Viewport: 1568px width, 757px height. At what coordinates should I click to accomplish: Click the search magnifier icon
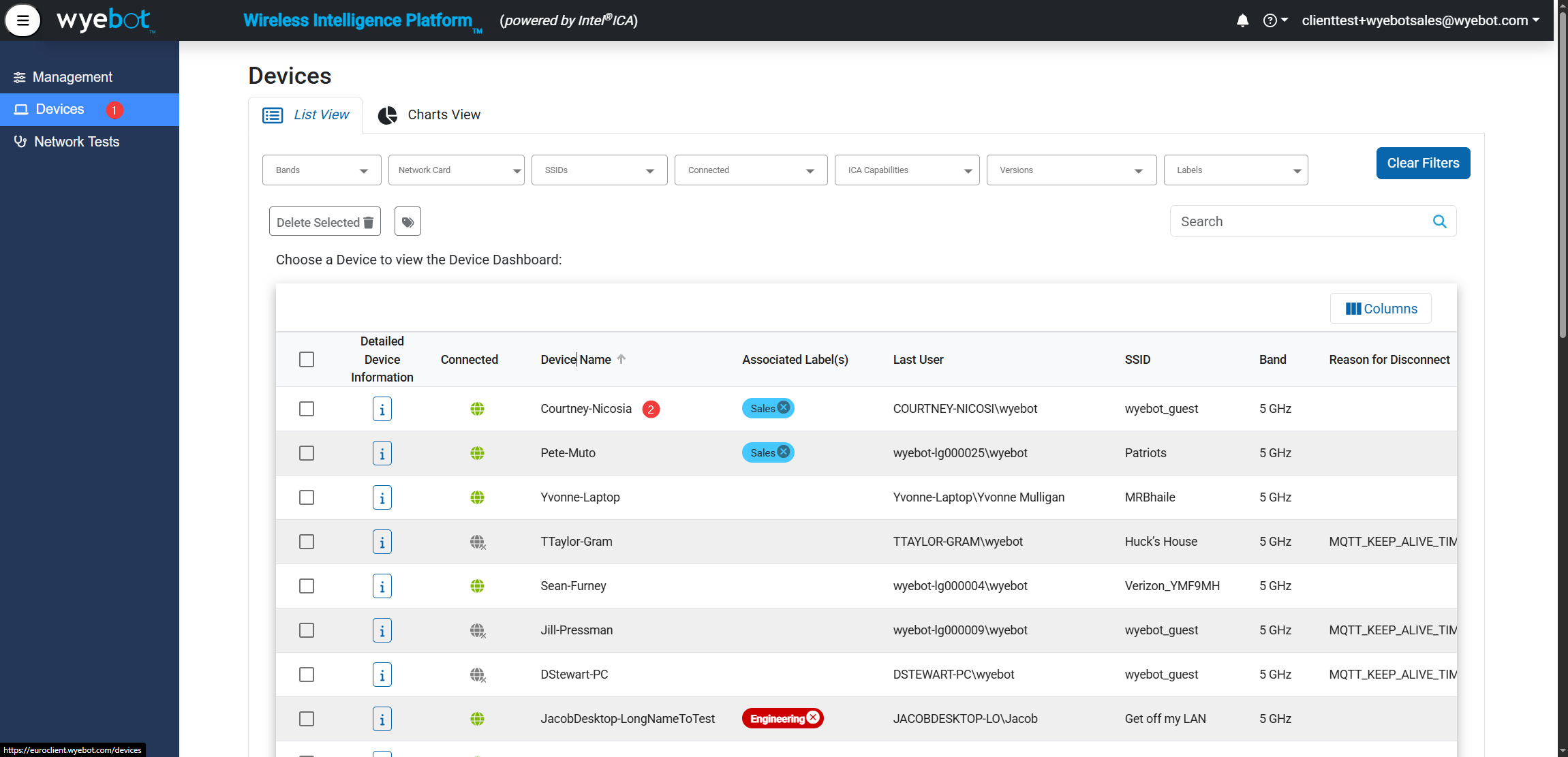click(1439, 221)
